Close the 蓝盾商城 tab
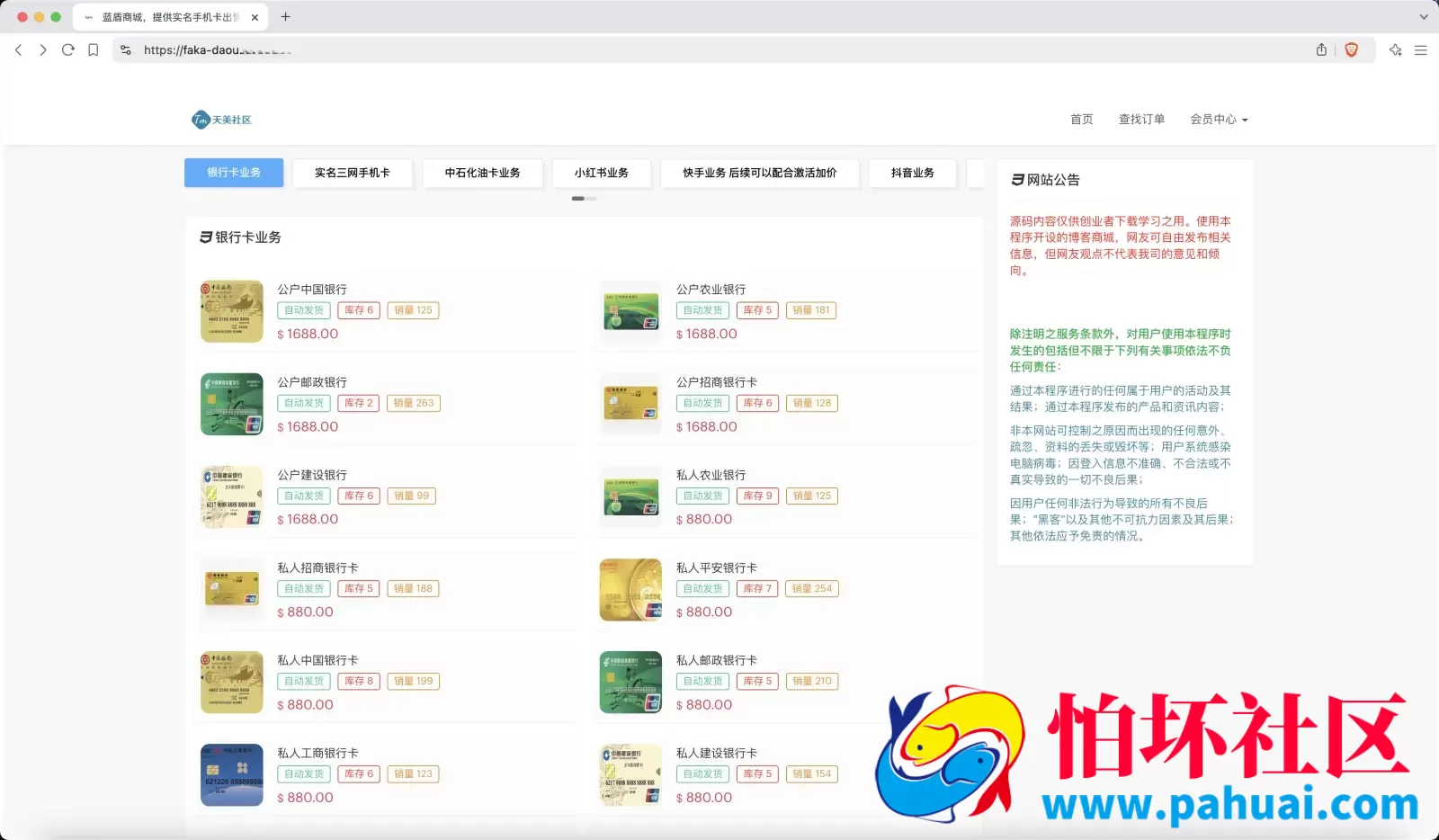 coord(255,17)
